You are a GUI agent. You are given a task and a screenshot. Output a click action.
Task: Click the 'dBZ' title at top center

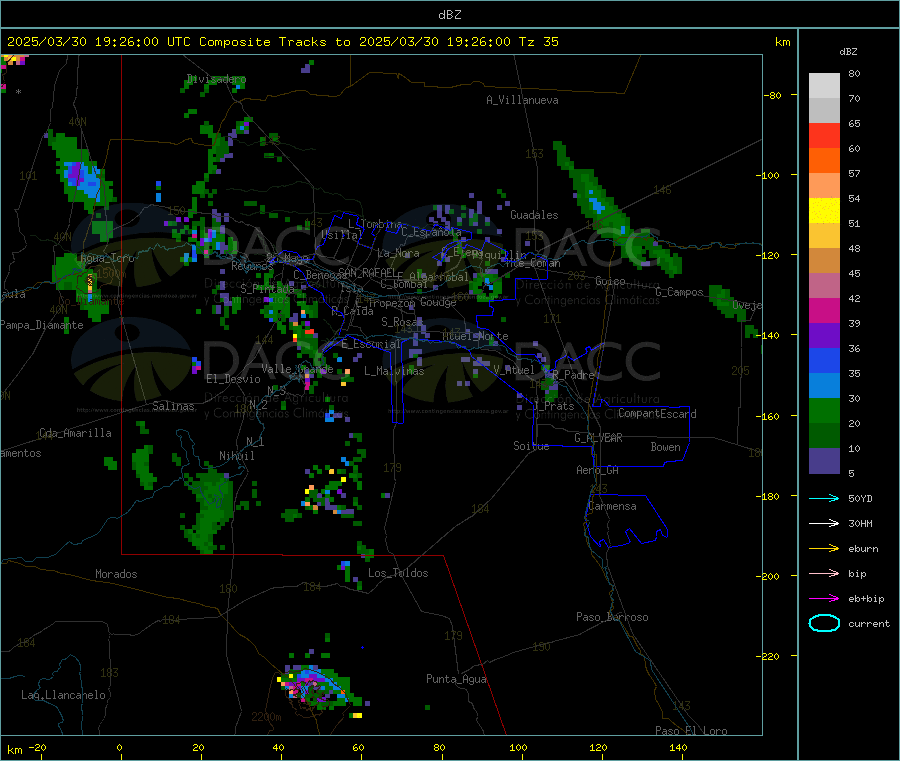point(449,15)
